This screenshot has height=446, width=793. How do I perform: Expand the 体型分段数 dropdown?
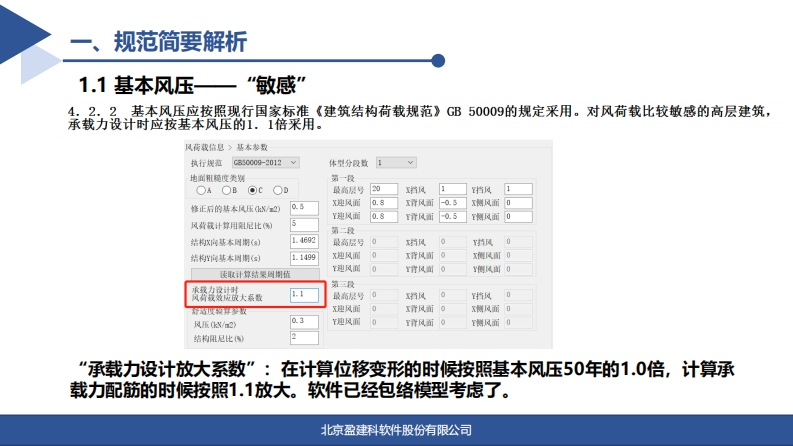point(395,162)
